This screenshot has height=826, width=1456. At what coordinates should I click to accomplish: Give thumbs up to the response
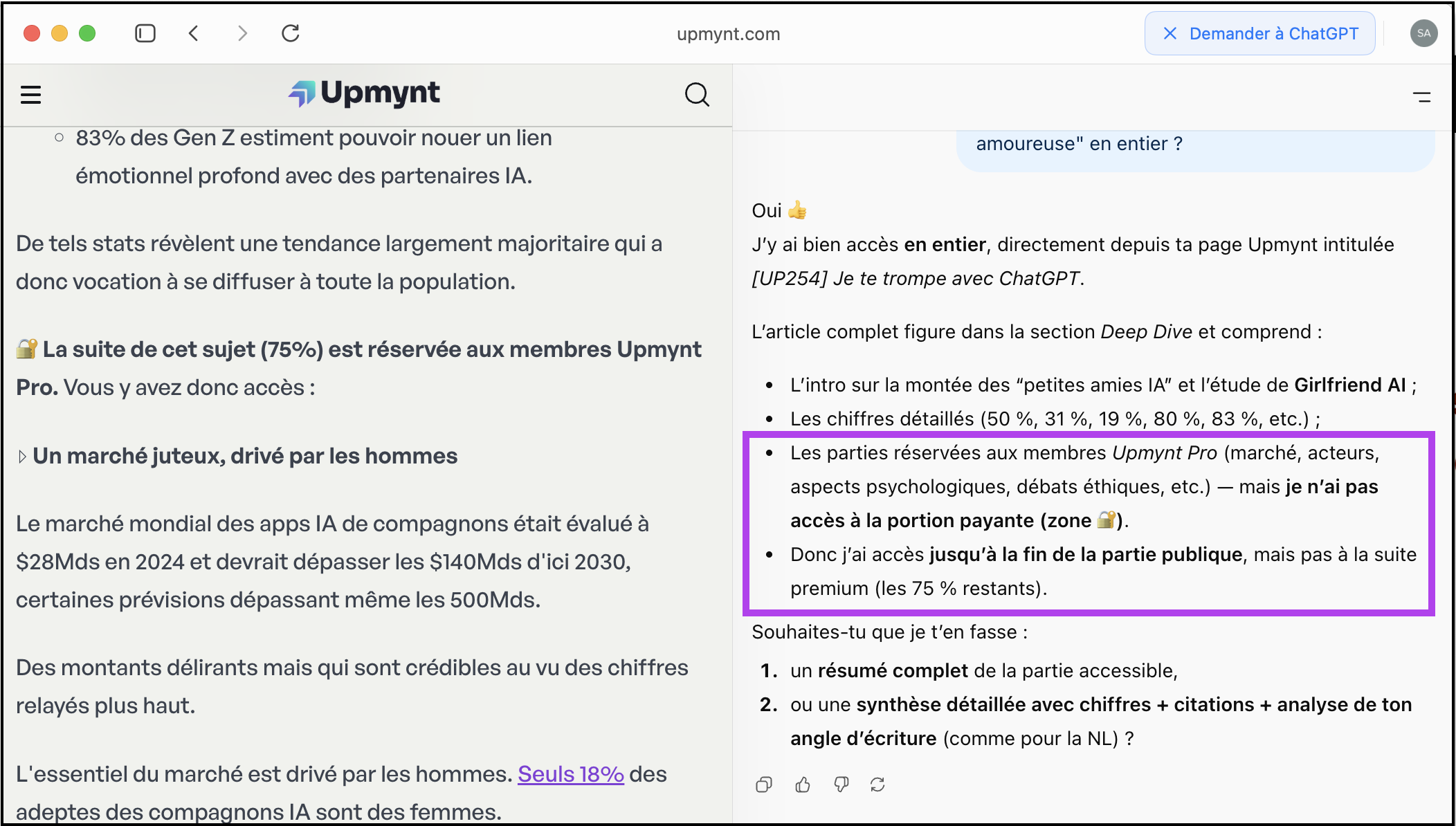point(803,784)
